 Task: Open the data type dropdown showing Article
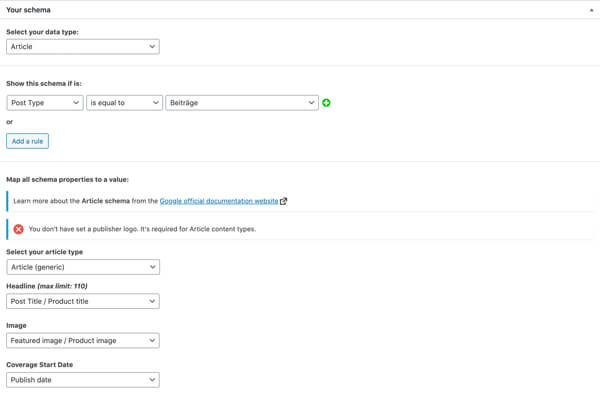tap(83, 47)
